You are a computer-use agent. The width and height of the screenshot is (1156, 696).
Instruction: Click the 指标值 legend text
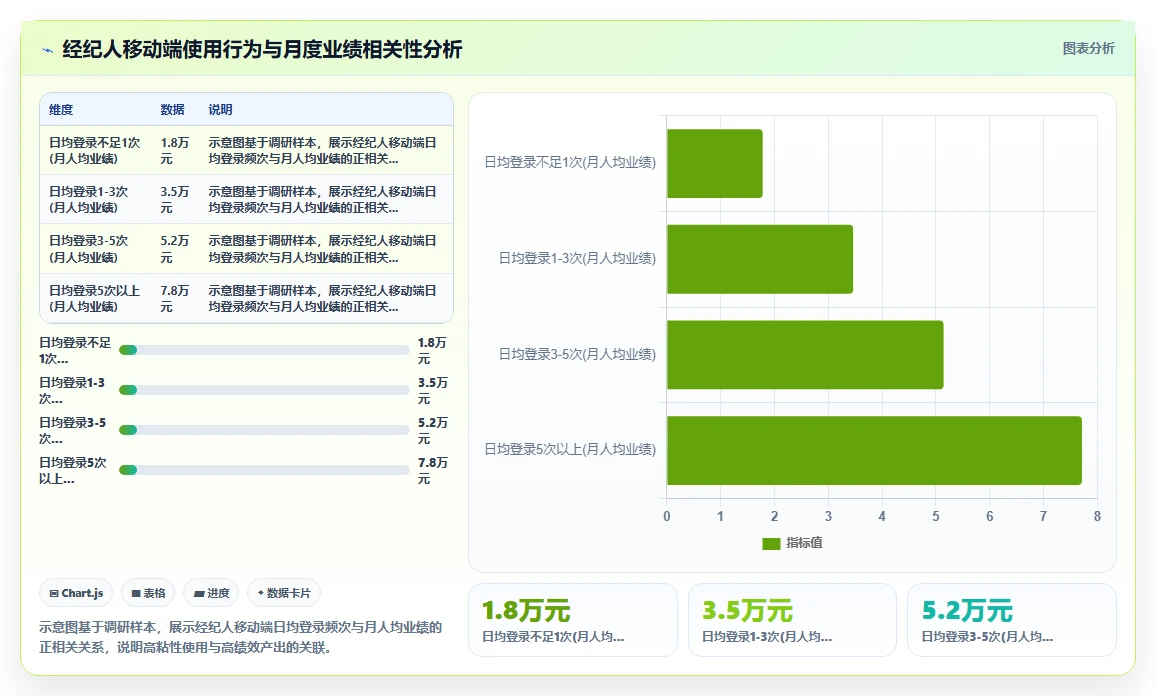point(804,543)
